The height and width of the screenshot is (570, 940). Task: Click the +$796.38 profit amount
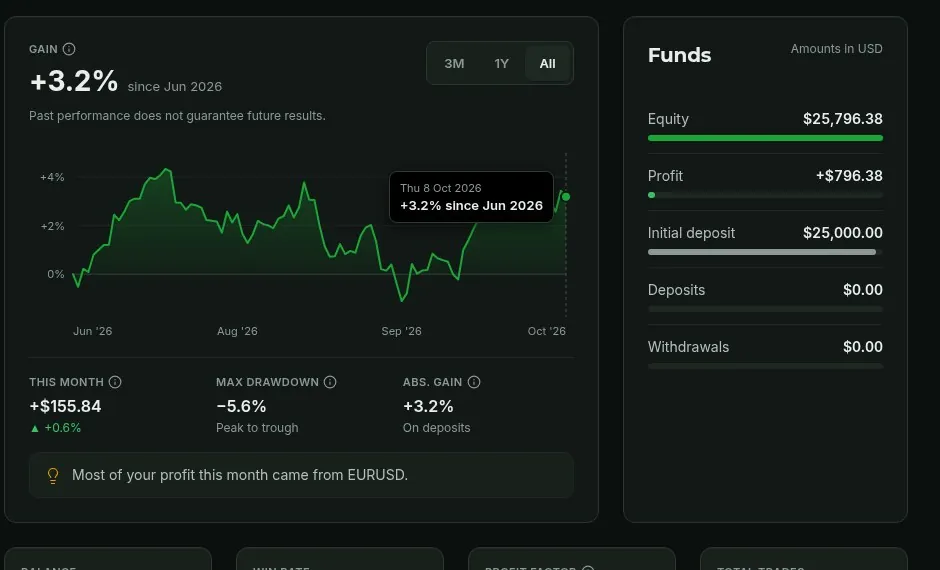[x=849, y=176]
